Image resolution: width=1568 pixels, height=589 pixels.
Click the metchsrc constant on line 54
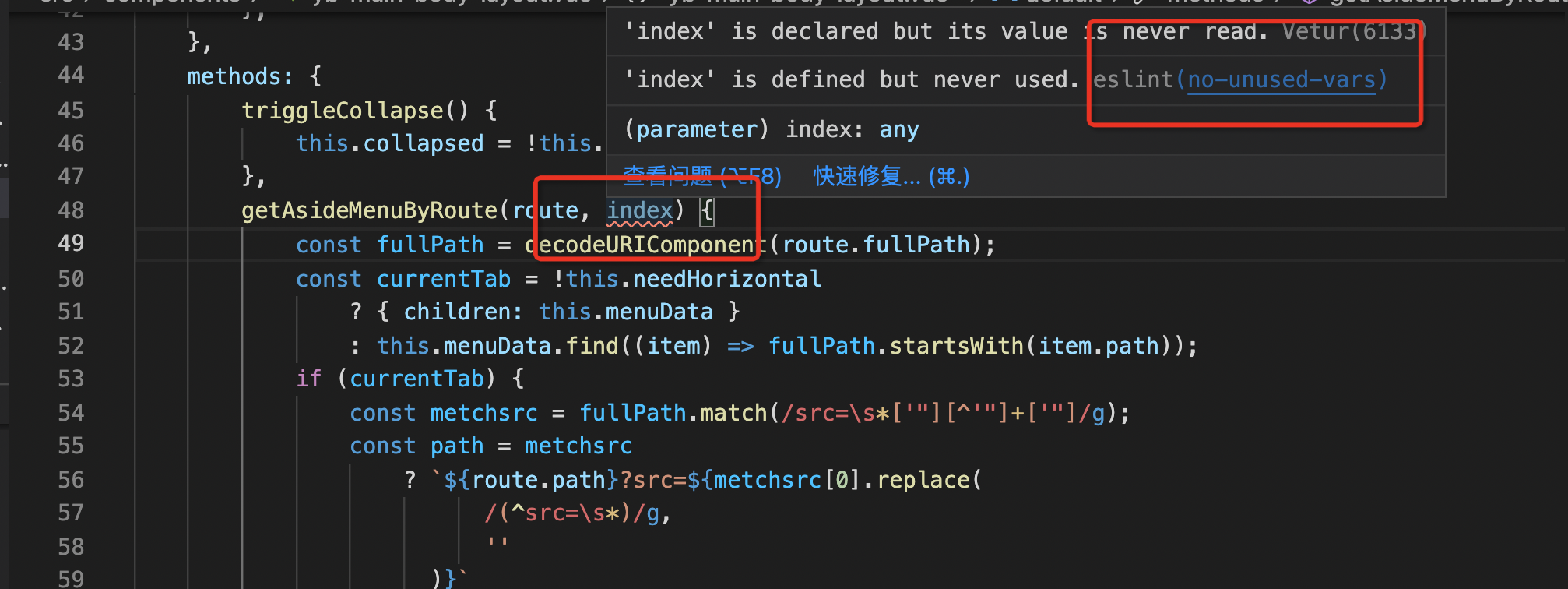(483, 413)
